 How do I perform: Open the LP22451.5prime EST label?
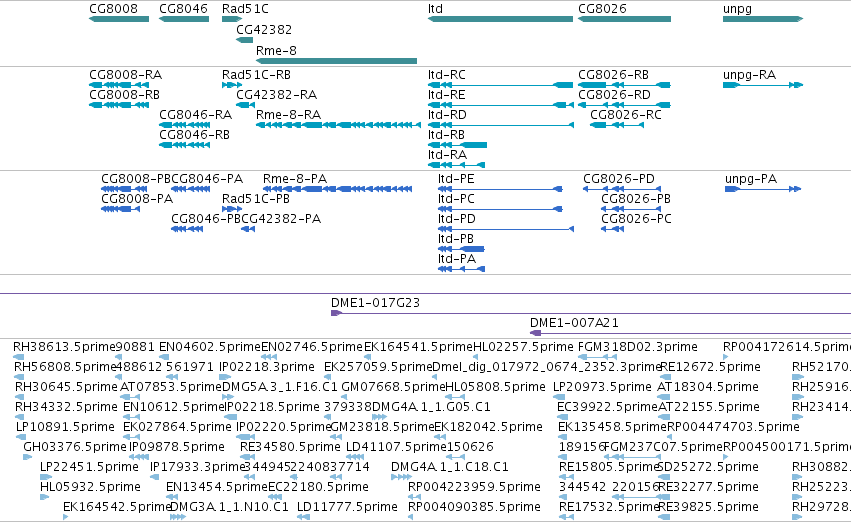tap(90, 467)
